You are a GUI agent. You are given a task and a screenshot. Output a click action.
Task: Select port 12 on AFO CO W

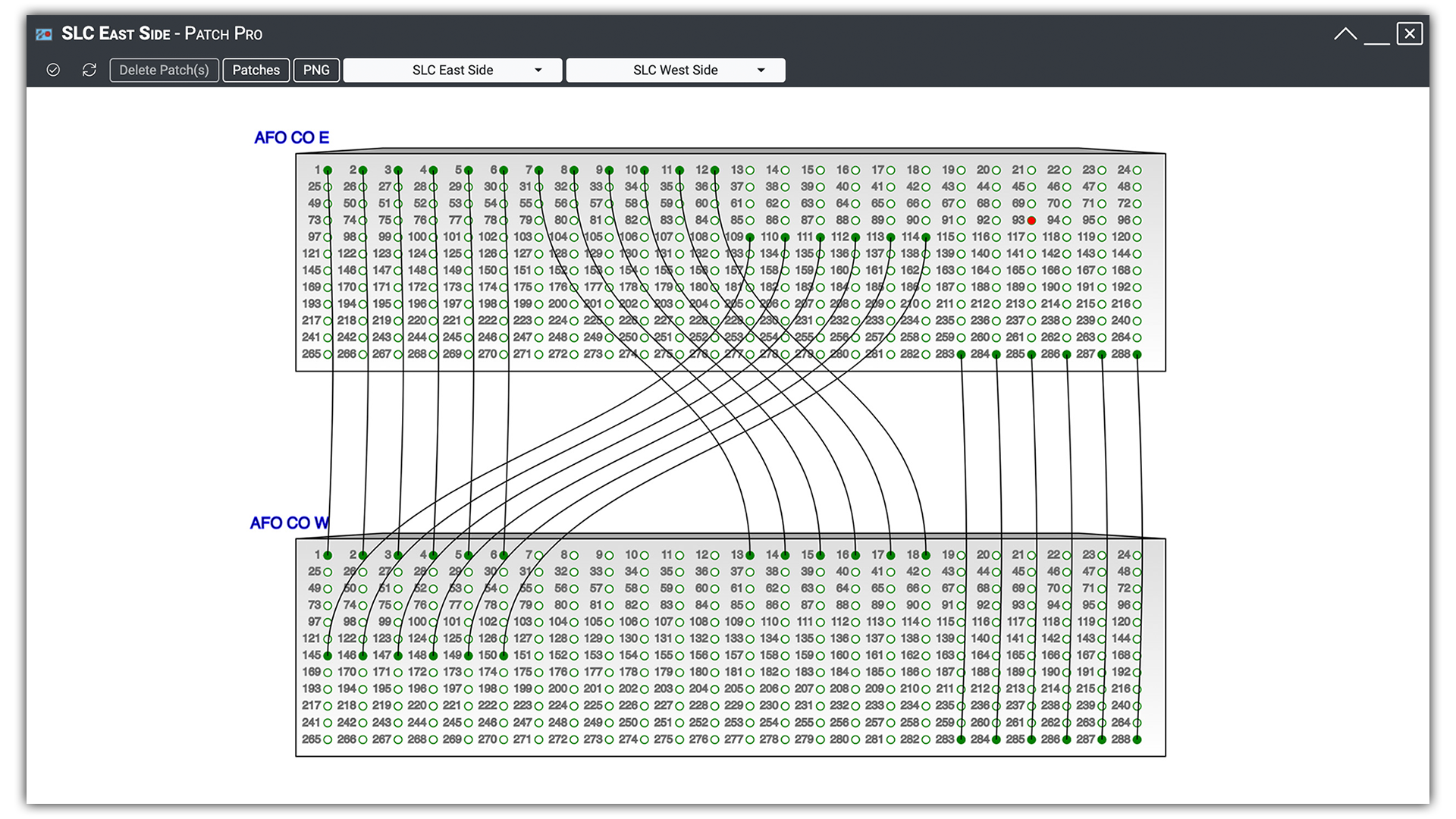point(714,556)
